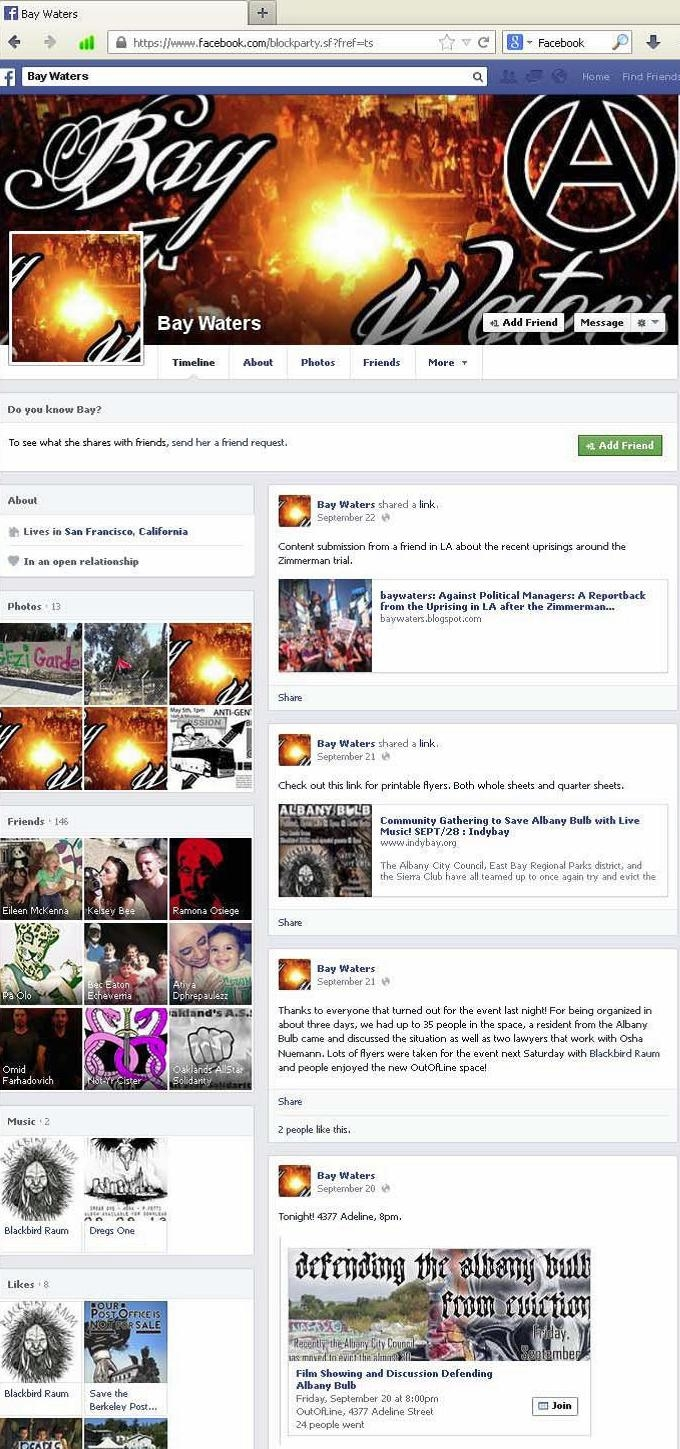Viewport: 680px width, 1449px height.
Task: Expand the More tab dropdown
Action: coord(448,362)
